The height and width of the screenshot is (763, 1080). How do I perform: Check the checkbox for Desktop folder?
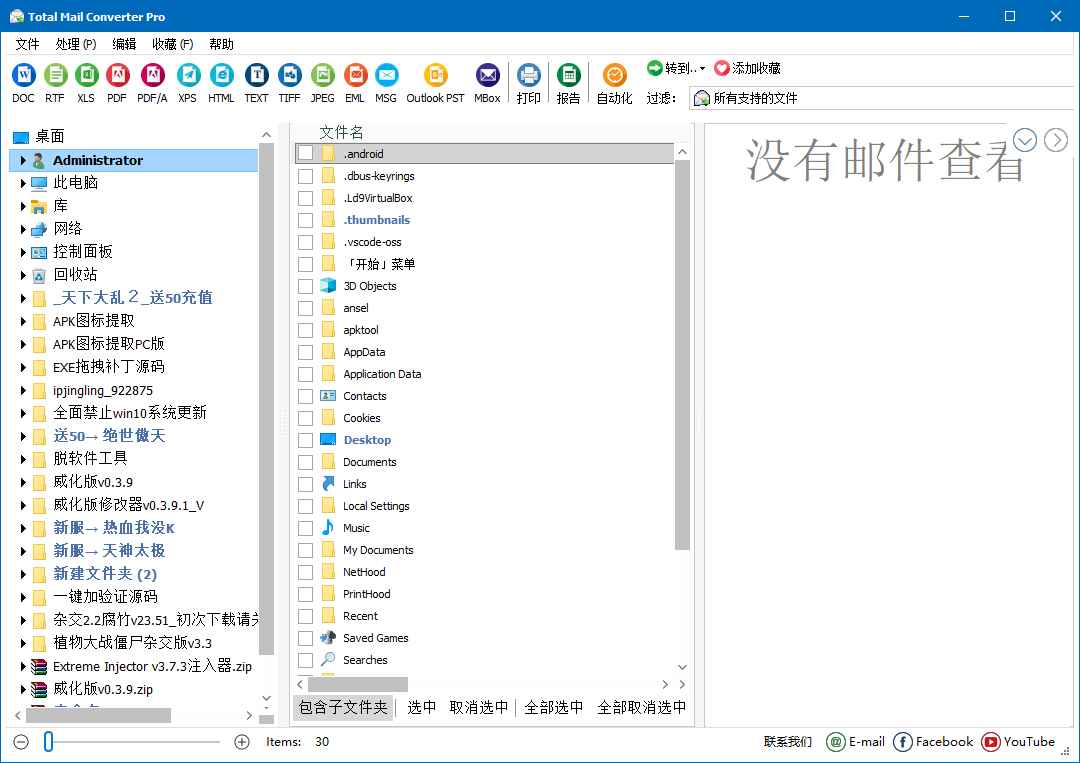[x=306, y=439]
